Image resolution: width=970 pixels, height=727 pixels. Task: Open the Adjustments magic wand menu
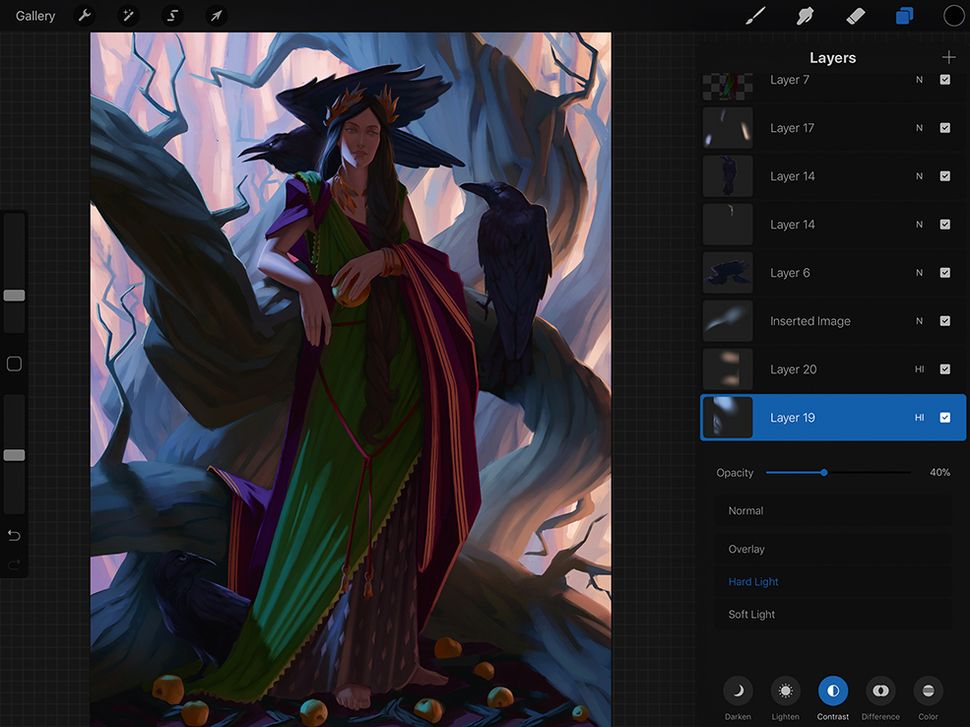click(x=128, y=16)
